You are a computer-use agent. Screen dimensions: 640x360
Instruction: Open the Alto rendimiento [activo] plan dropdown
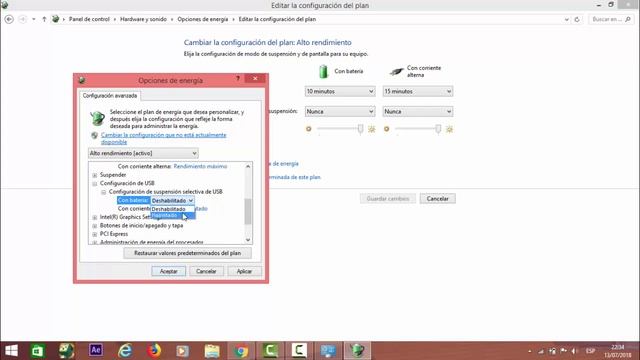pyautogui.click(x=143, y=153)
